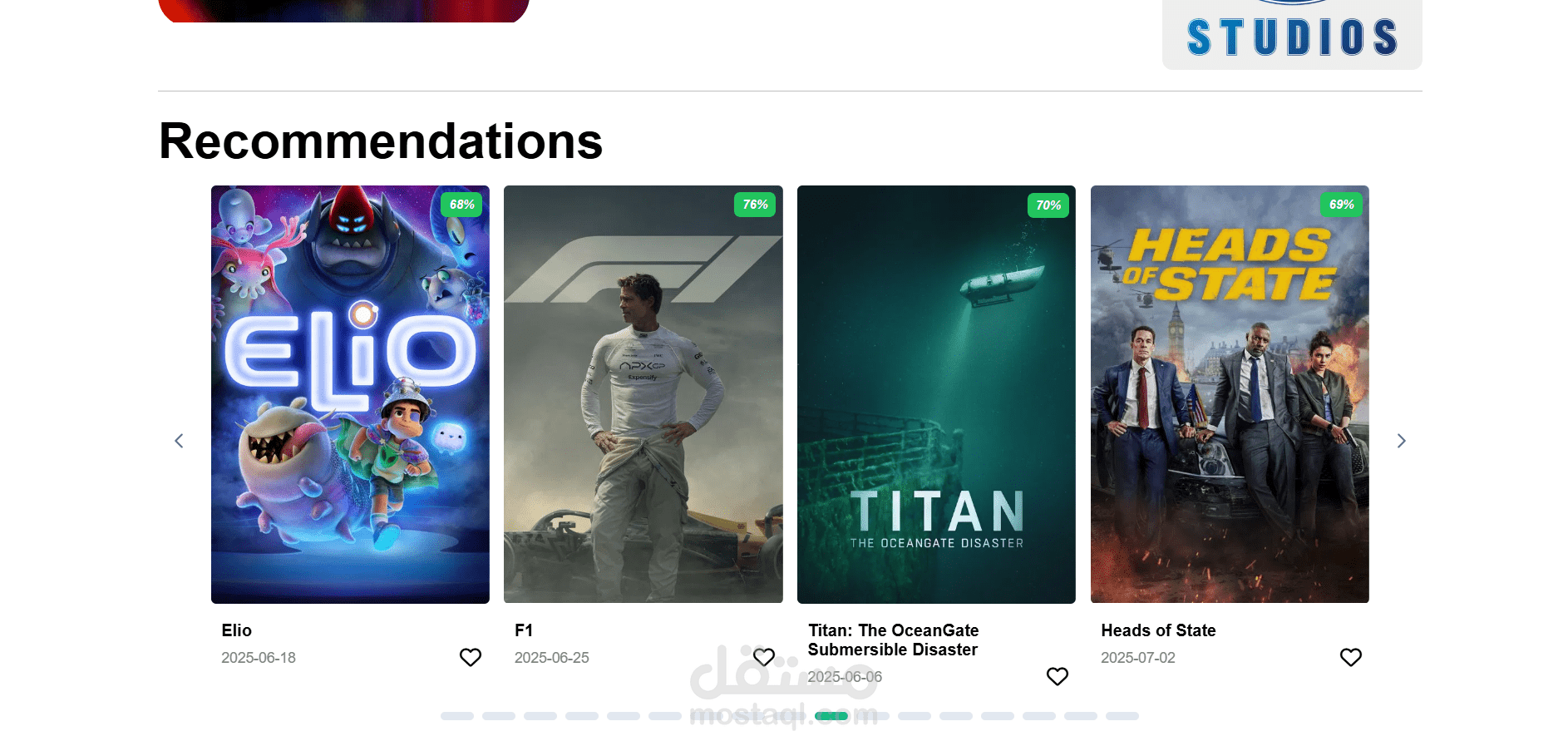Click the 76% rating badge on F1

755,205
